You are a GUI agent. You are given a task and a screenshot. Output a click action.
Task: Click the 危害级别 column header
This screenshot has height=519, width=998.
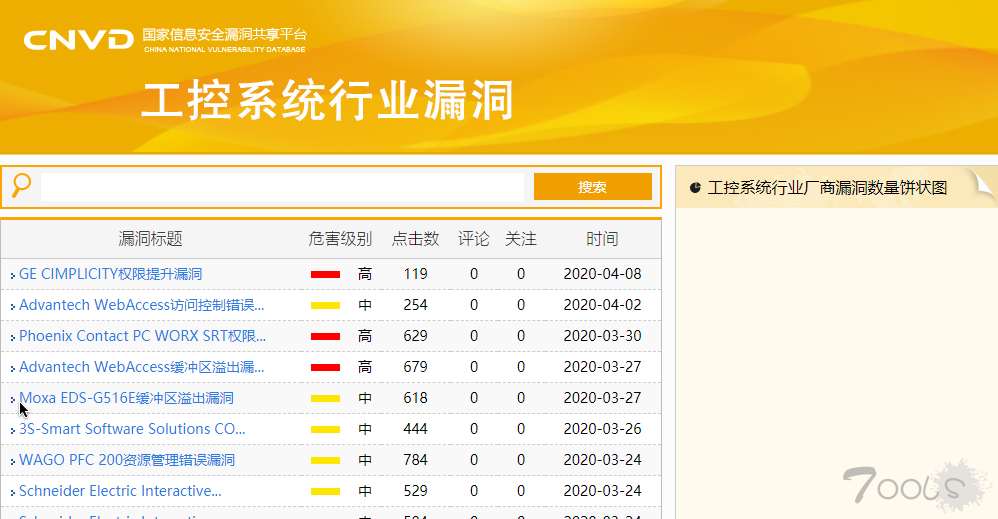tap(340, 239)
